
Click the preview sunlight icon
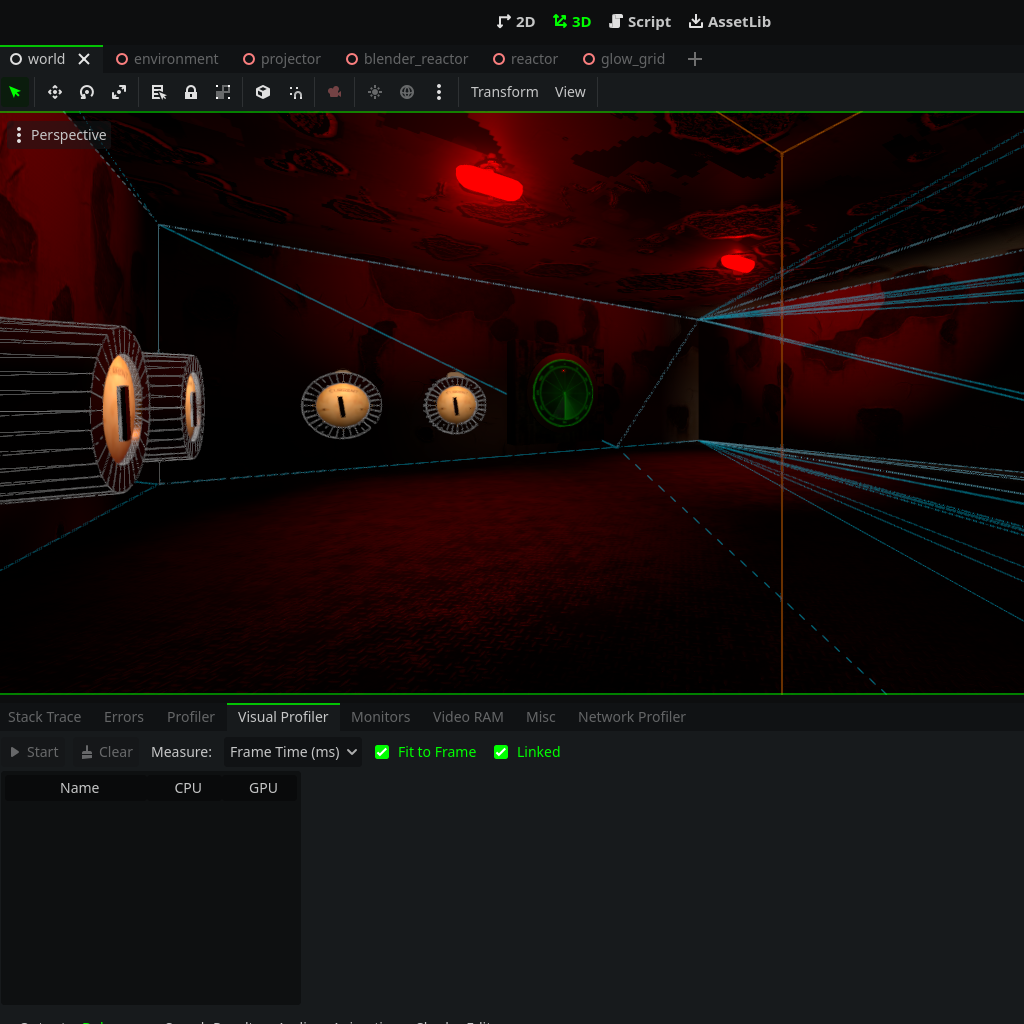click(x=375, y=92)
